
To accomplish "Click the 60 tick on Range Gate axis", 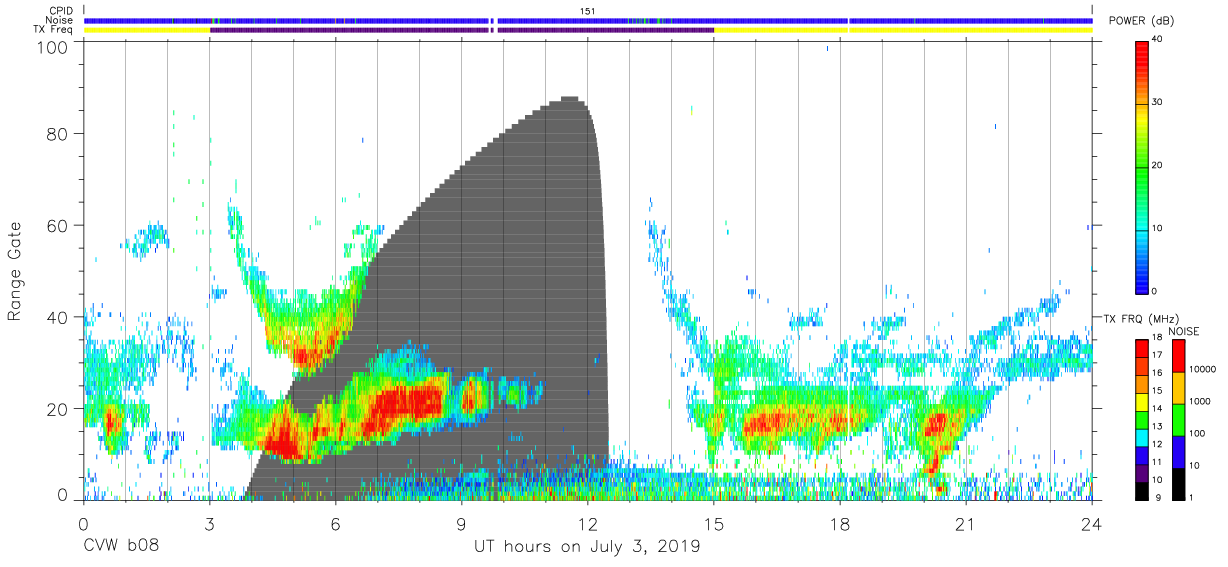I will (57, 226).
